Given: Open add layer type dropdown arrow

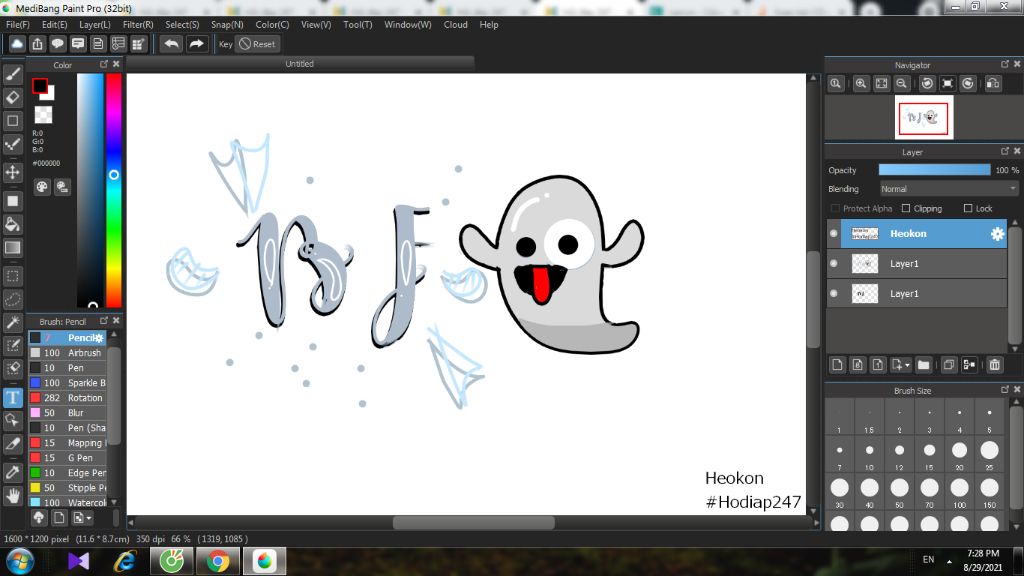Looking at the screenshot, I should pos(908,366).
